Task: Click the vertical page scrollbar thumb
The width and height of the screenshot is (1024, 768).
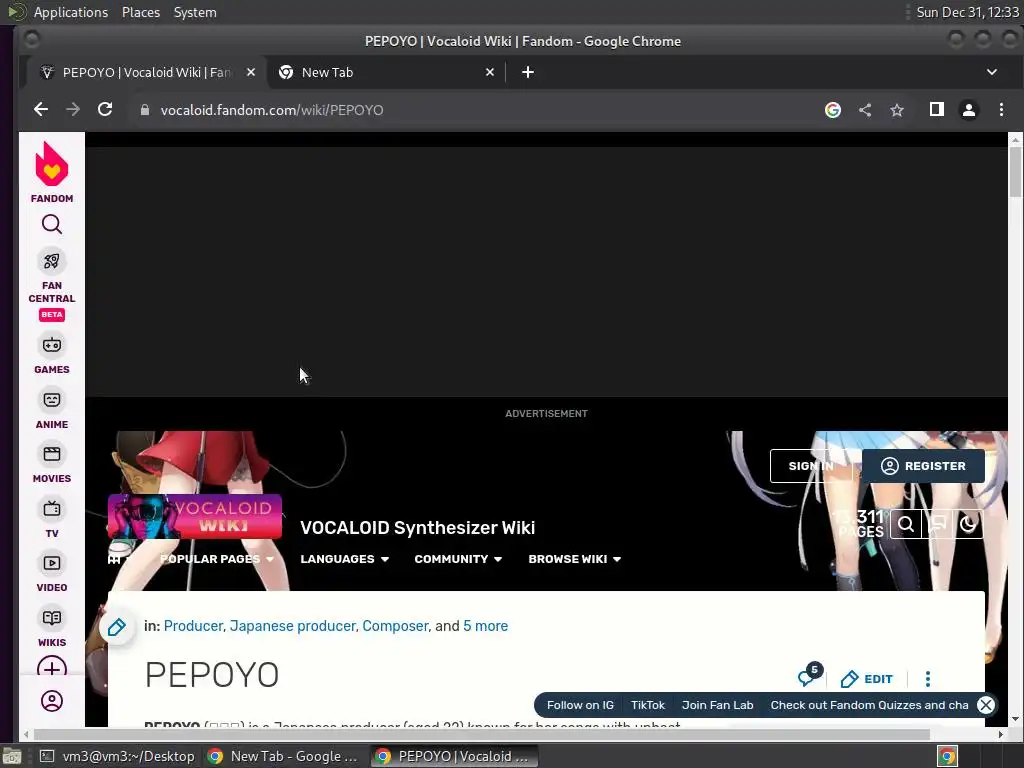Action: 1015,171
